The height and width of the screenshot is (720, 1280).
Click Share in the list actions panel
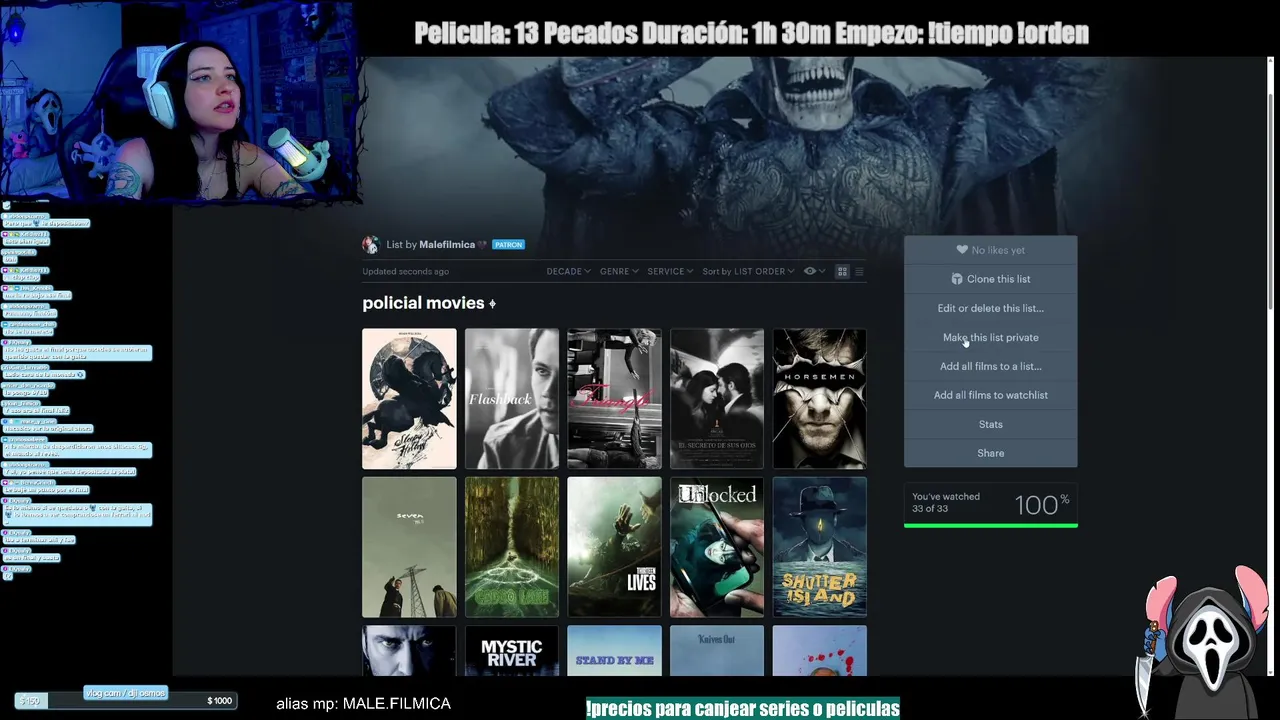pos(991,453)
